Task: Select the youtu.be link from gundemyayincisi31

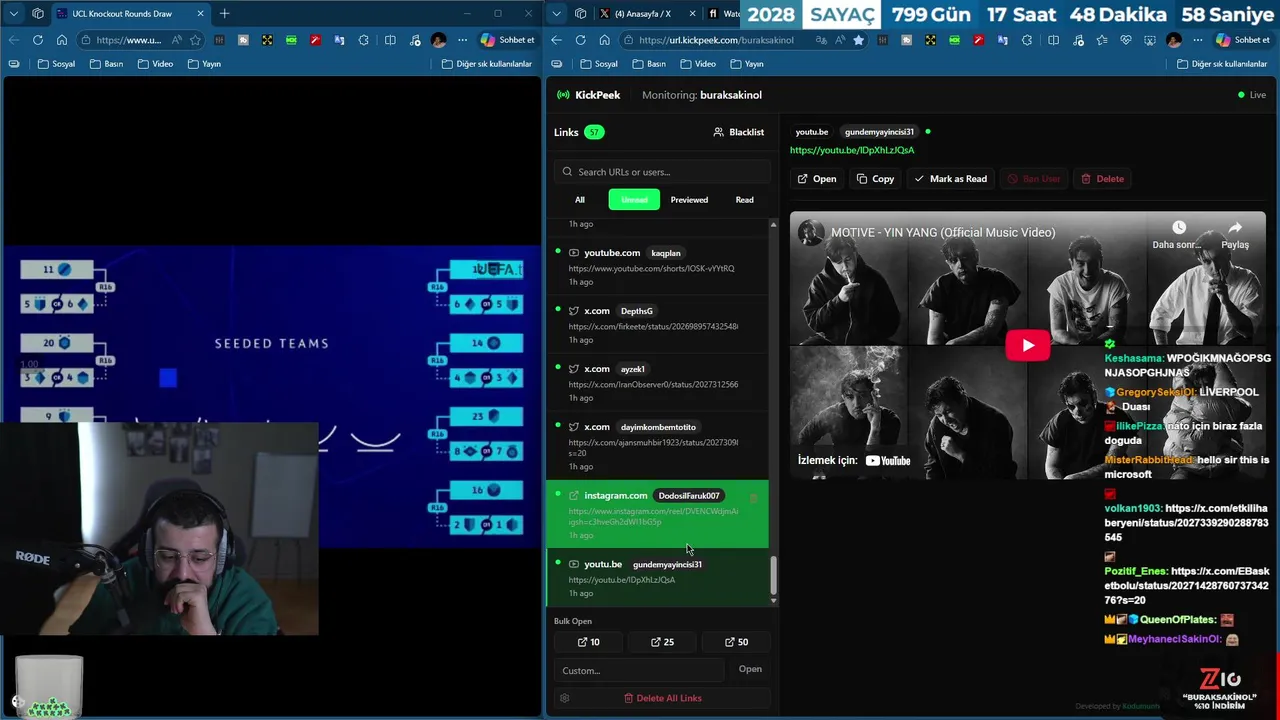Action: point(657,578)
